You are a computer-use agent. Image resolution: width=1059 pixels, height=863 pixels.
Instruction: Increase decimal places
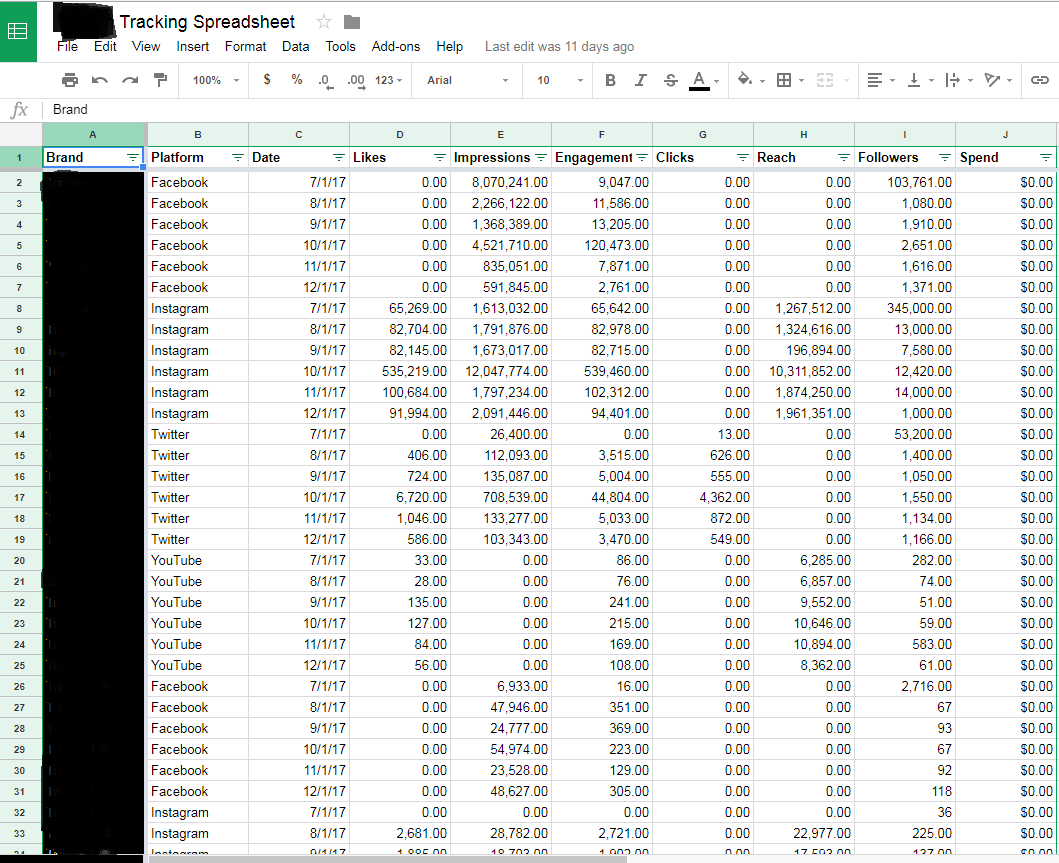coord(357,81)
